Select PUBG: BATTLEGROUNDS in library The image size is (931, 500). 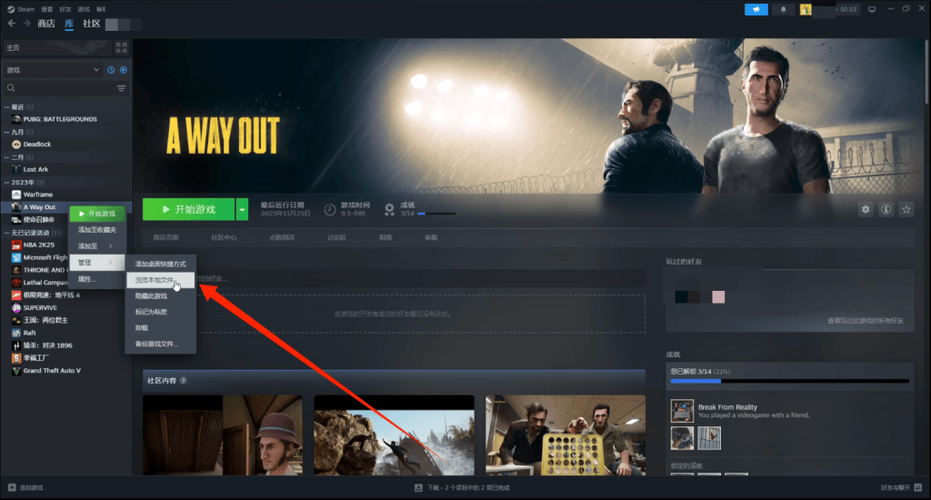pyautogui.click(x=60, y=119)
